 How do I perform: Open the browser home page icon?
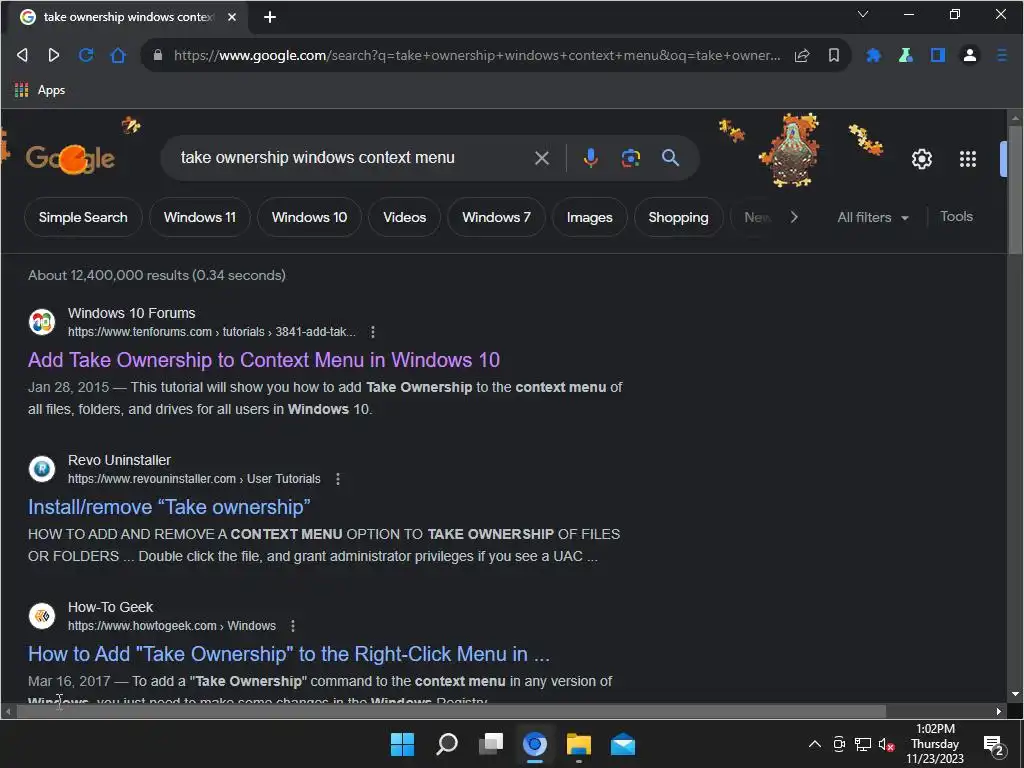click(118, 55)
